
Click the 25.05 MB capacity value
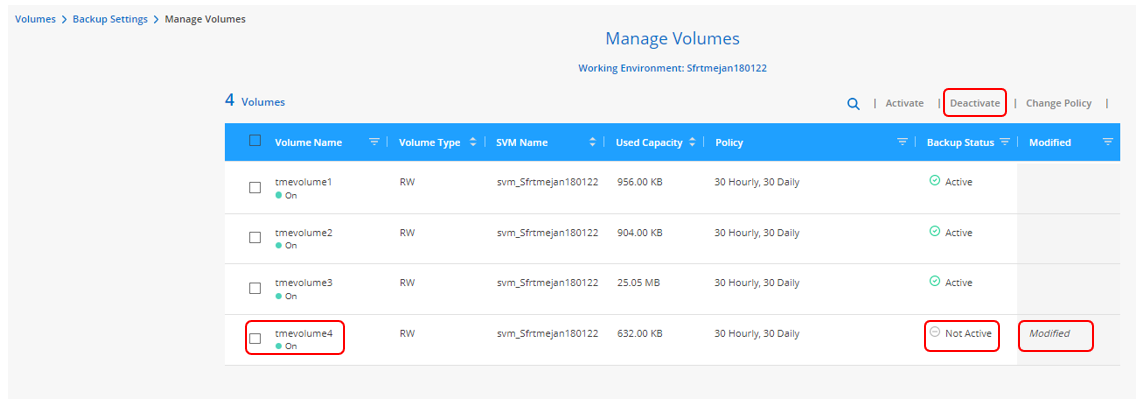(x=638, y=282)
